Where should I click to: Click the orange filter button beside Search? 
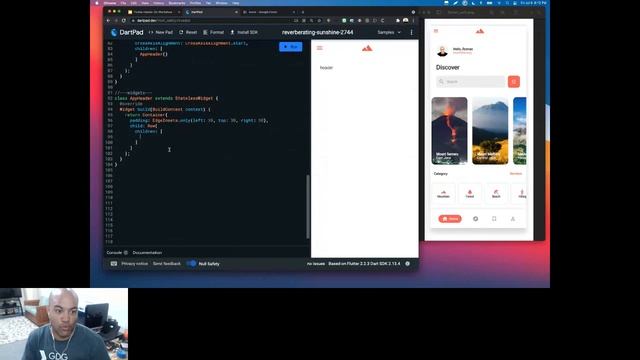[x=514, y=82]
